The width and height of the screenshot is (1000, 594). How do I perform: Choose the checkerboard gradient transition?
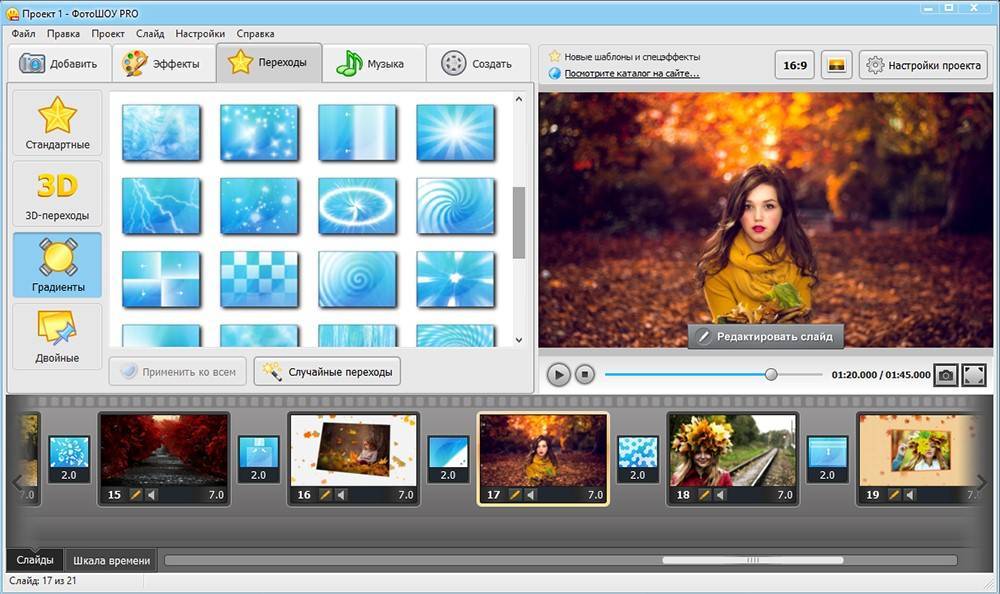pos(259,279)
